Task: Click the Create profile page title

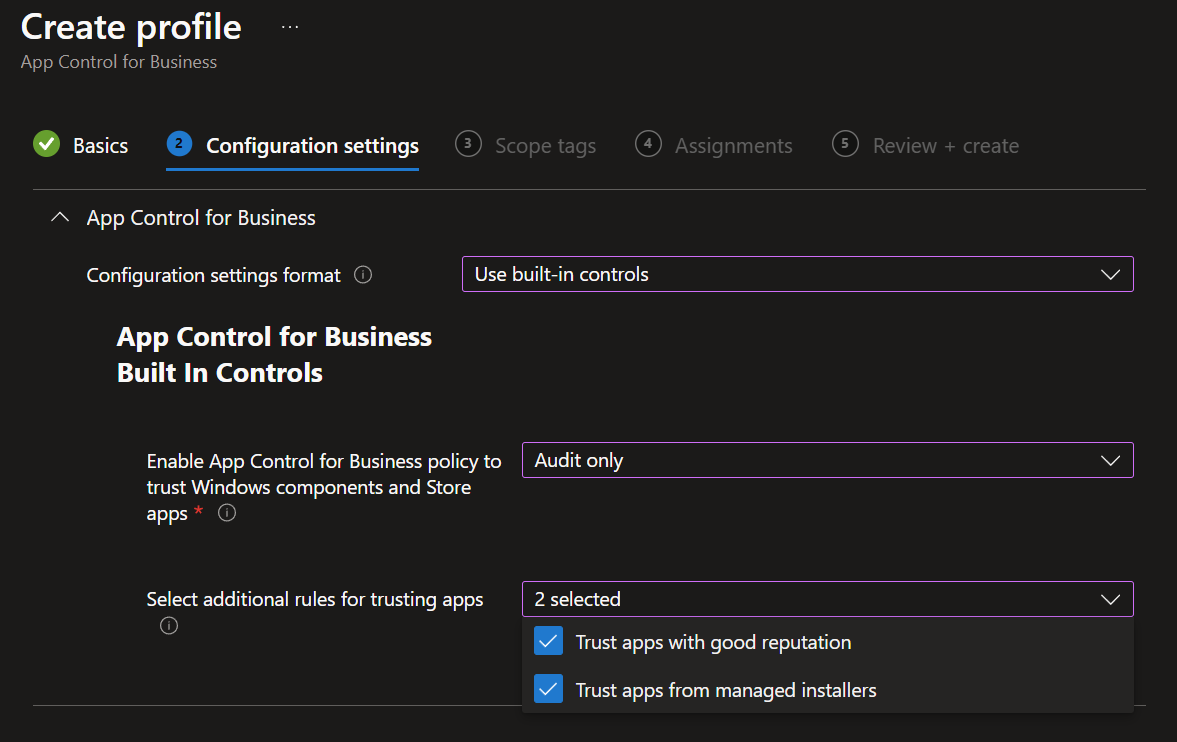Action: click(x=131, y=27)
